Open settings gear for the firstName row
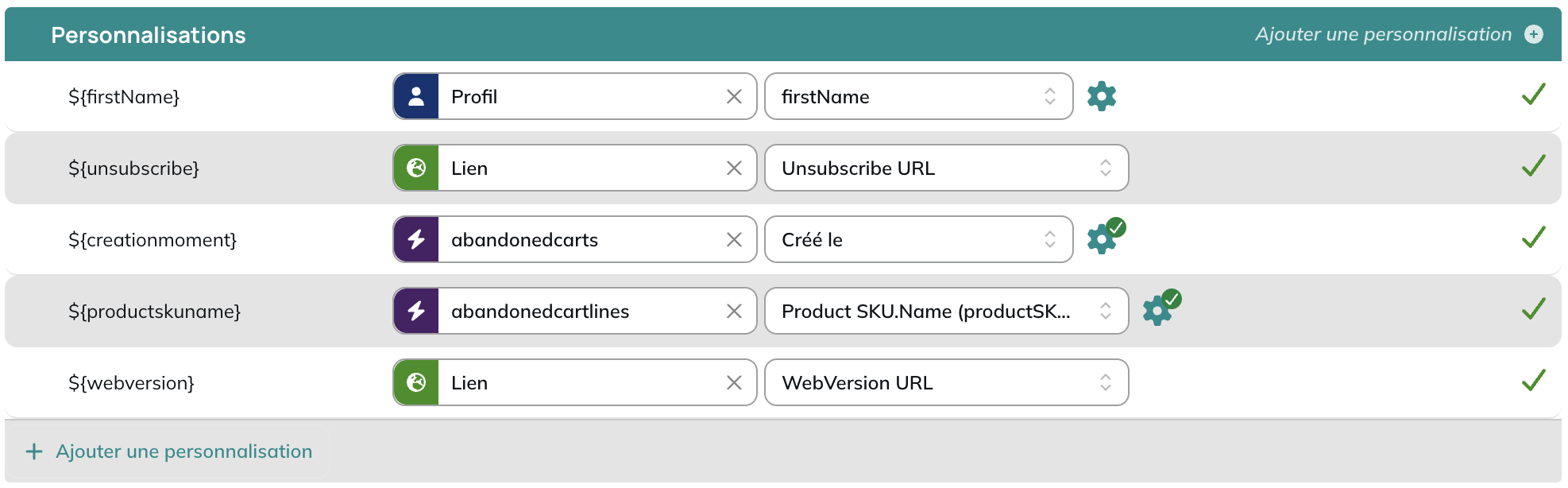Image resolution: width=1568 pixels, height=488 pixels. pos(1102,96)
